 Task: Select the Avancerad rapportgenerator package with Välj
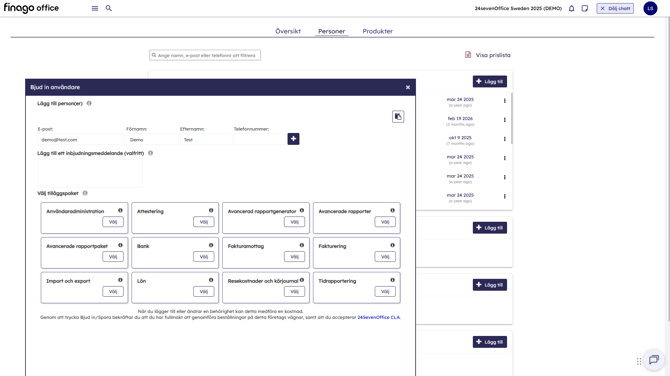pos(294,222)
